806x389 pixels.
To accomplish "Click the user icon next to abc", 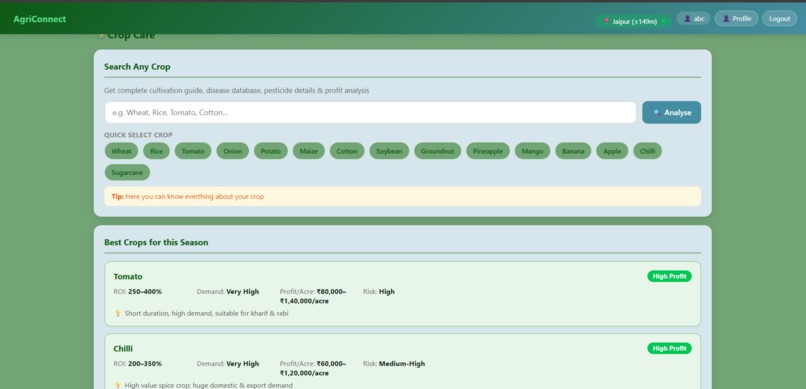I will pyautogui.click(x=687, y=18).
